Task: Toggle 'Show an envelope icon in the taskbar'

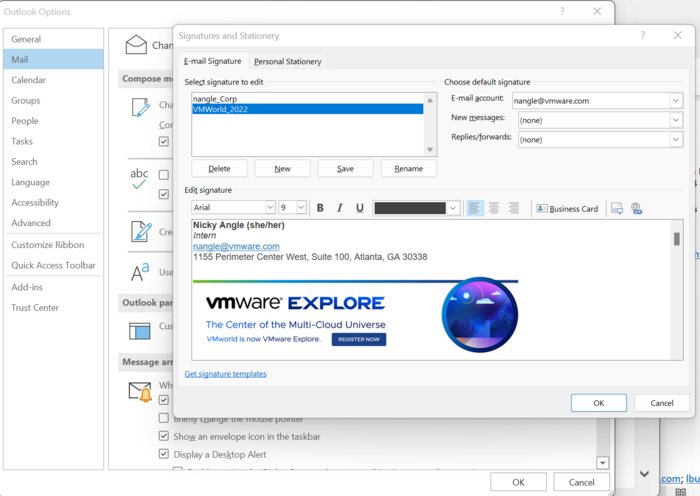Action: click(x=165, y=436)
